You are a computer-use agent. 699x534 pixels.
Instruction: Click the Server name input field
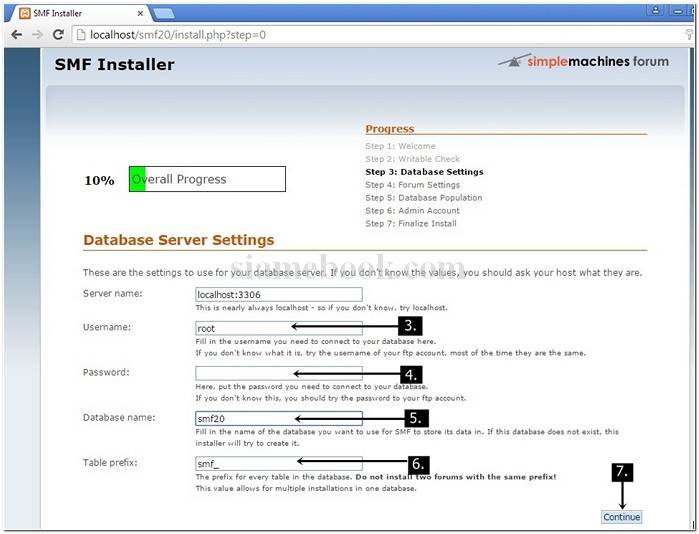tap(279, 294)
